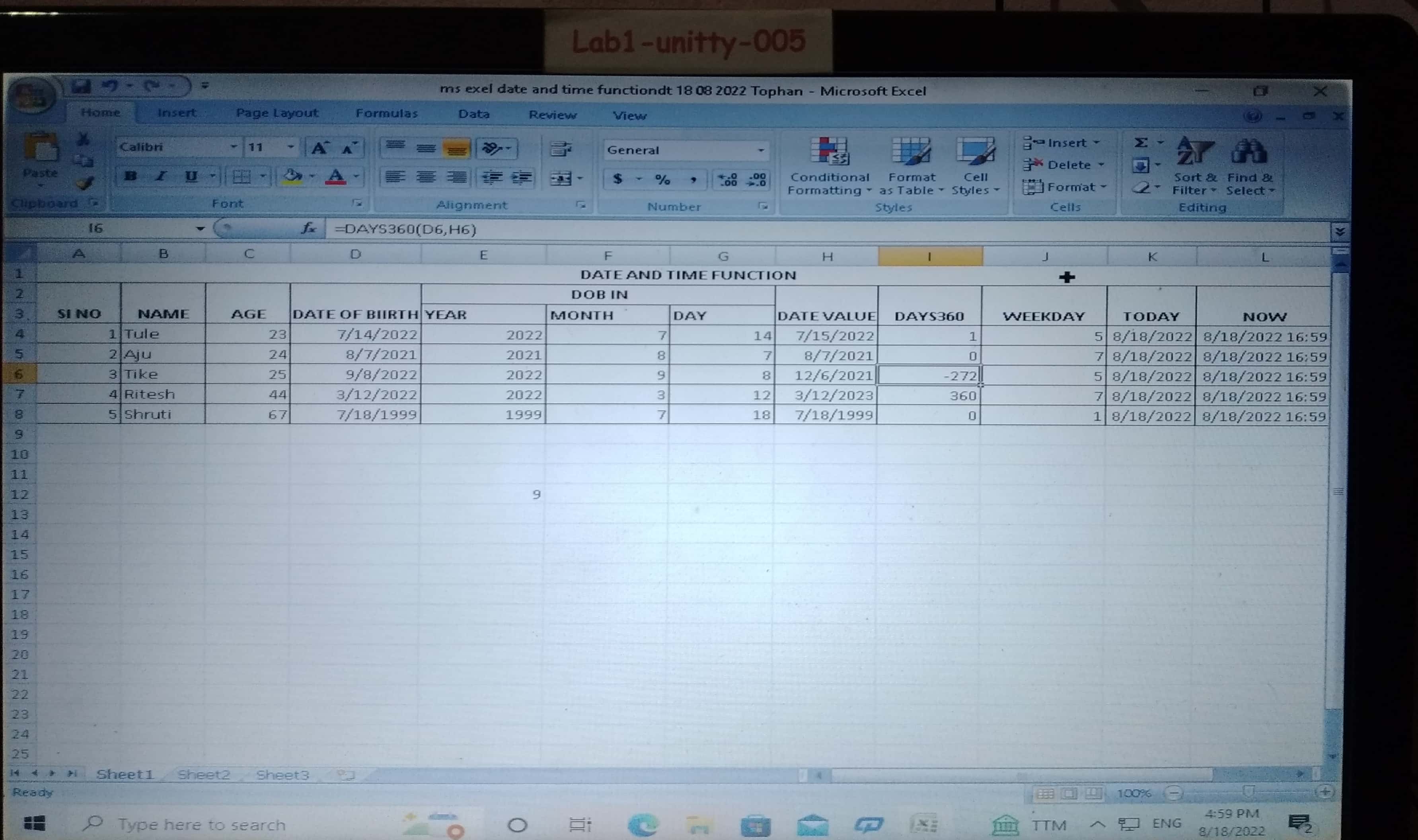Viewport: 1418px width, 840px height.
Task: Toggle Italic formatting
Action: pos(161,176)
